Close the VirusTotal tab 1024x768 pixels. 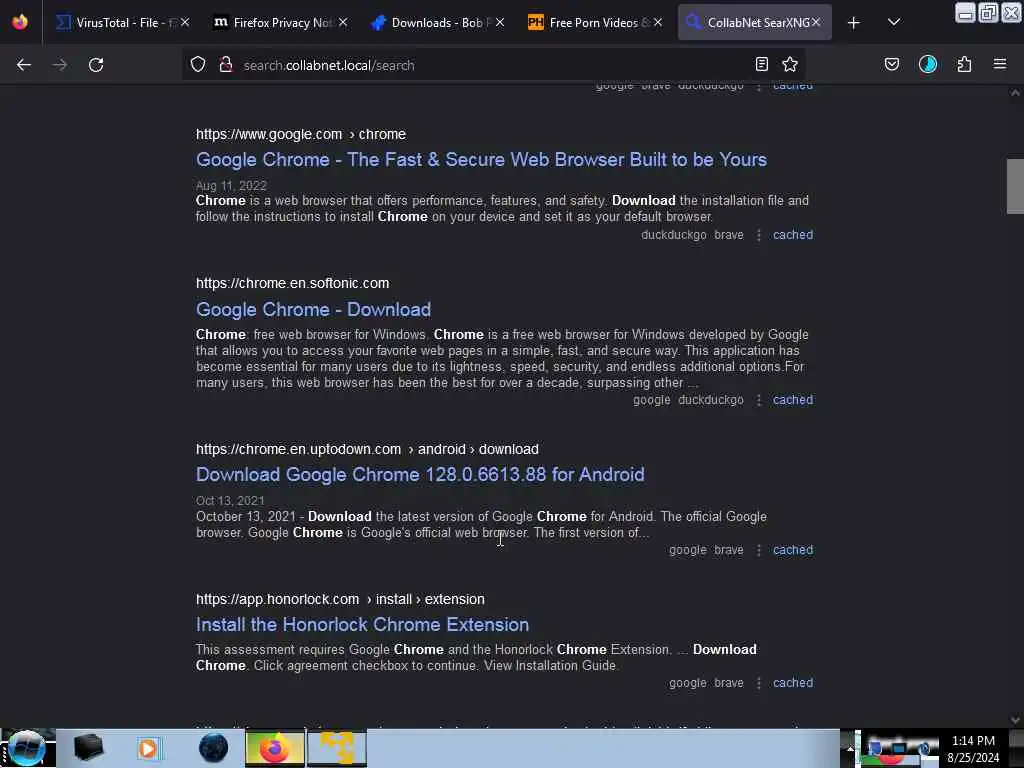click(185, 22)
